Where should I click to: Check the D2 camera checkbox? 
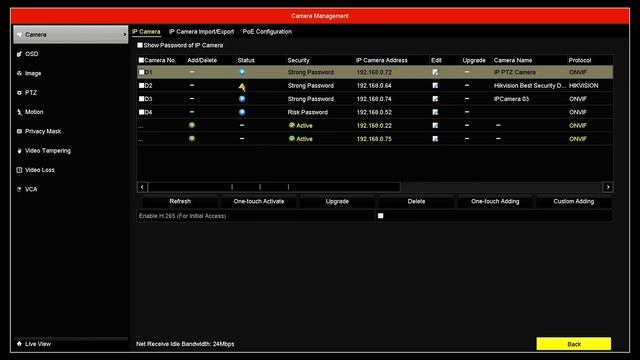(142, 86)
